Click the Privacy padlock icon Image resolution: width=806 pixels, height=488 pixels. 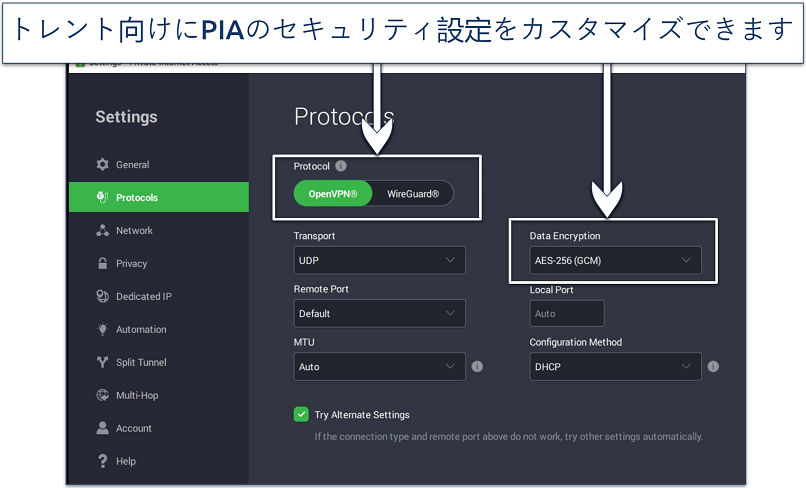[x=102, y=264]
